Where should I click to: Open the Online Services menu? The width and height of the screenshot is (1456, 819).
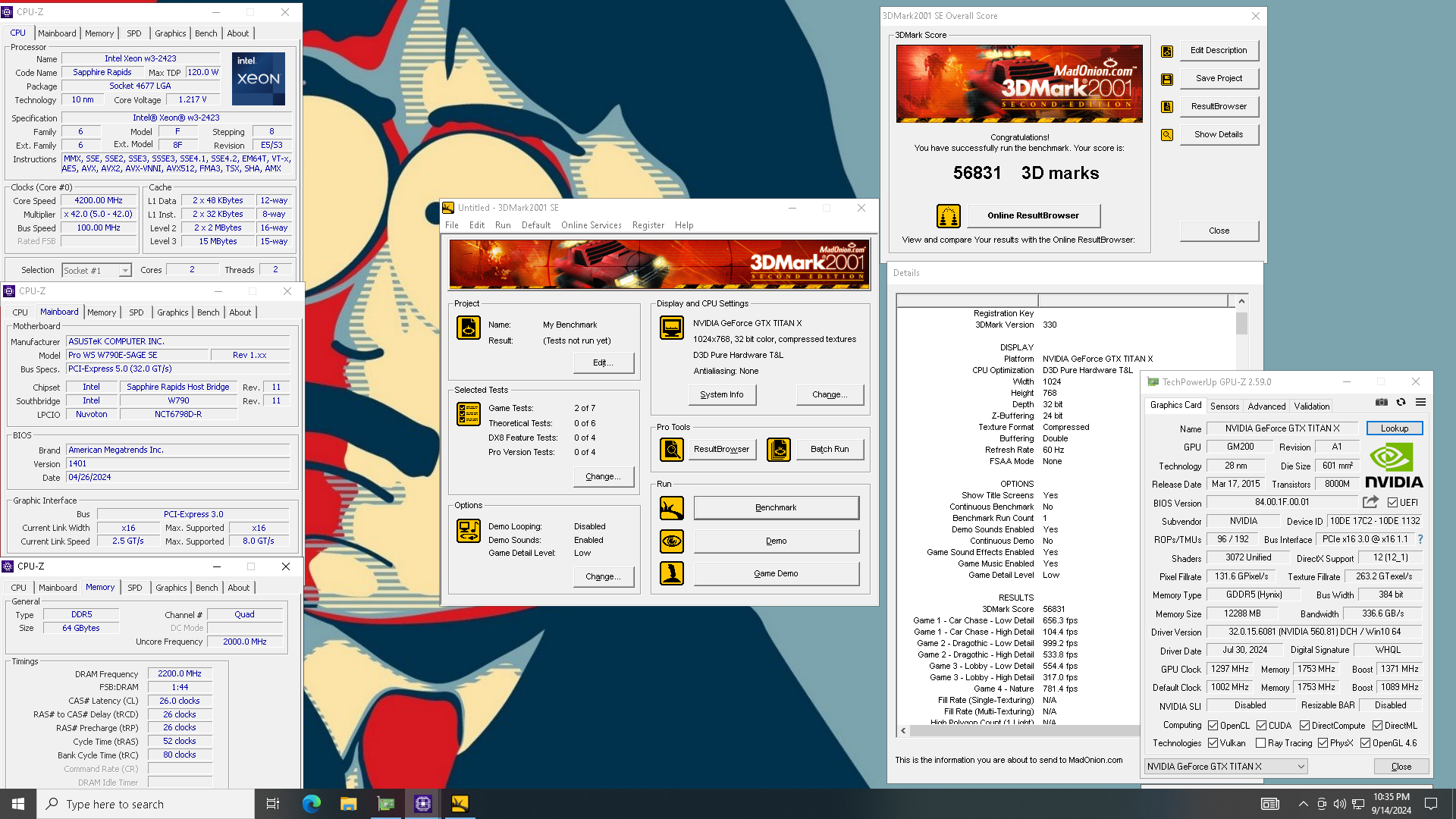point(591,225)
